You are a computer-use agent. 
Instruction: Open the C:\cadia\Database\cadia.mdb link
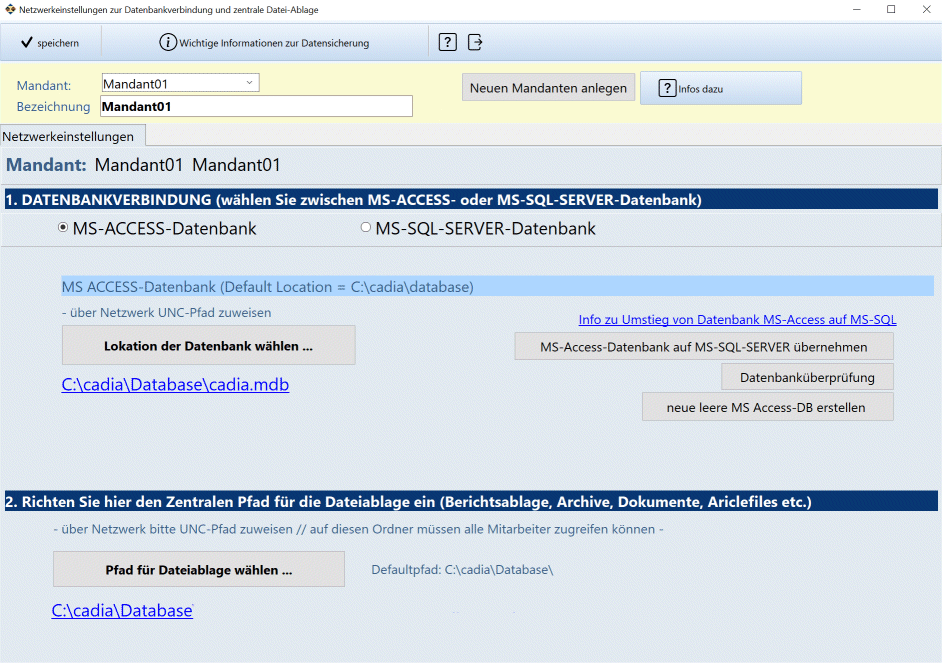[175, 384]
